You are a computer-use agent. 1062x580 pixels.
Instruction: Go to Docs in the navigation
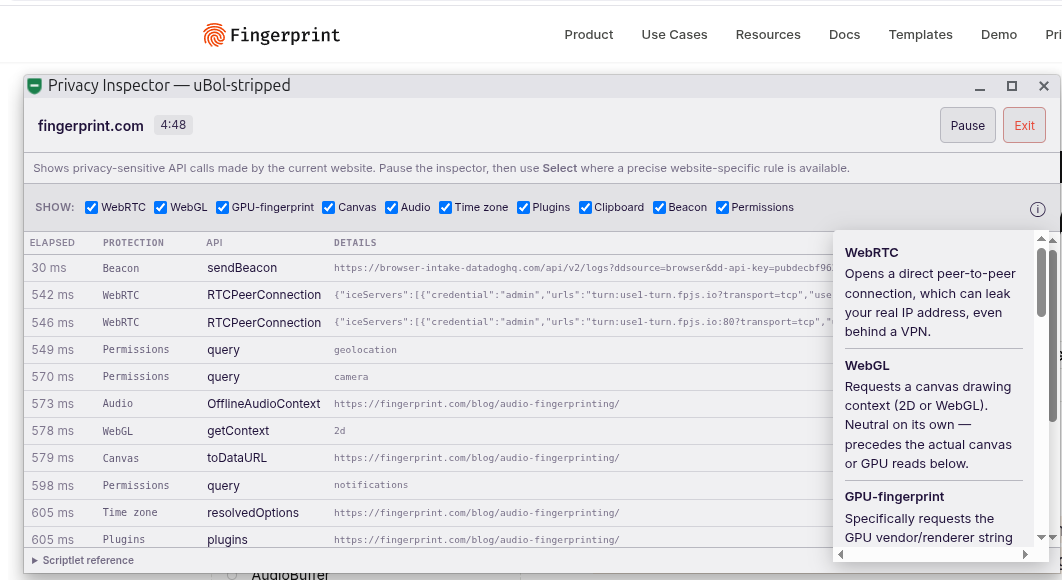(844, 35)
